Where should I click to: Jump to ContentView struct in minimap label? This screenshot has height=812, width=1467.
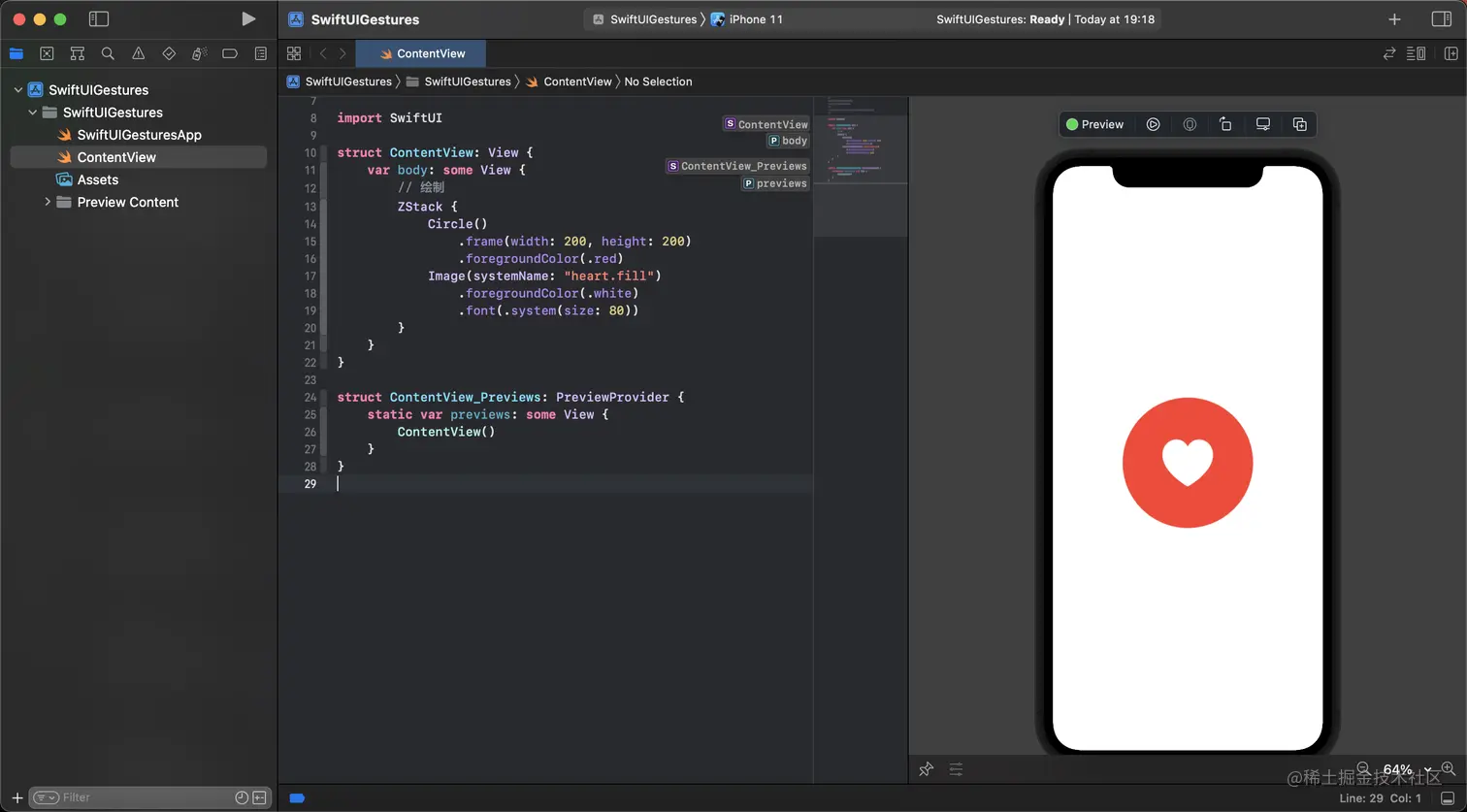[x=766, y=124]
